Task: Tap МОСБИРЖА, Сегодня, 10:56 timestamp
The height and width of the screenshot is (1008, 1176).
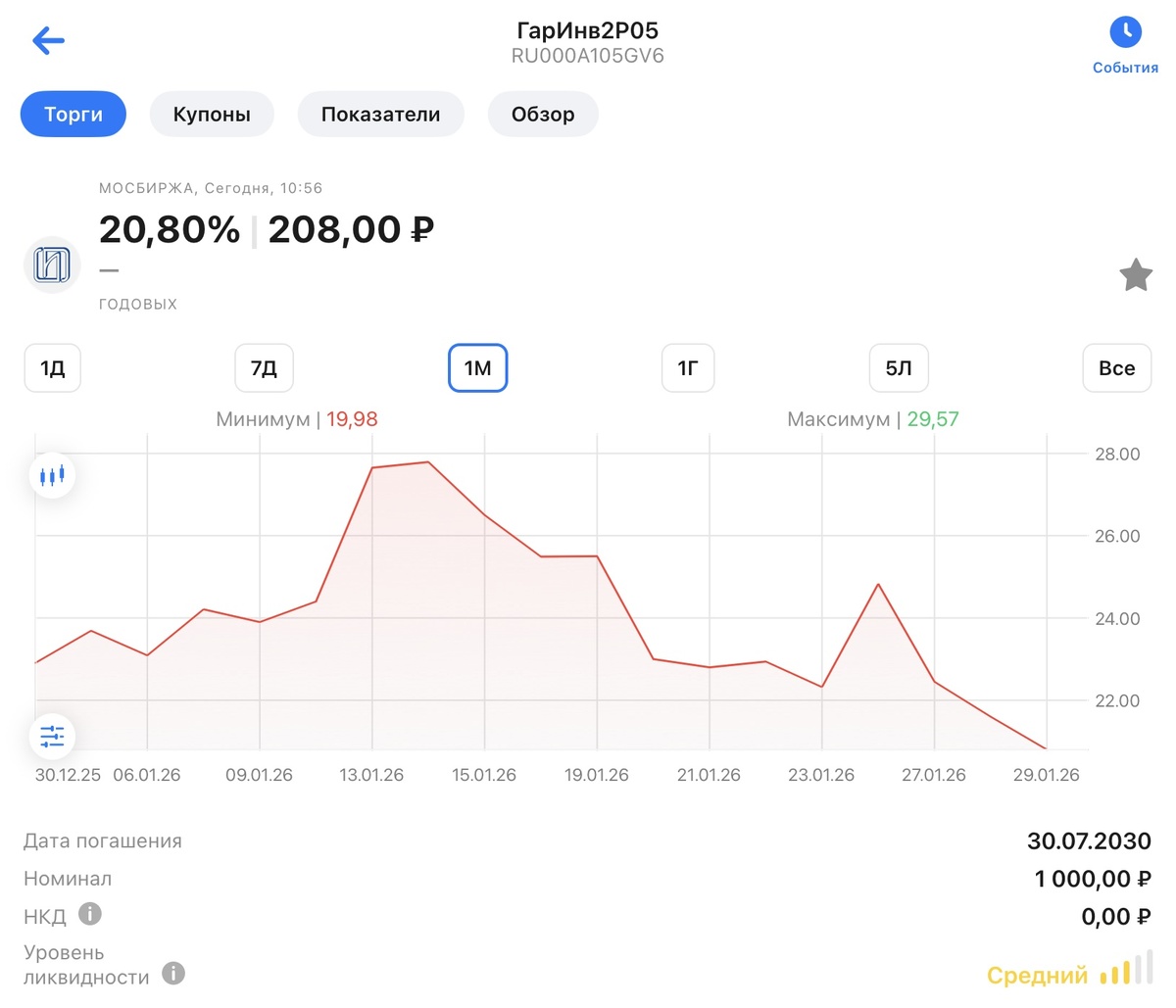Action: pyautogui.click(x=211, y=188)
